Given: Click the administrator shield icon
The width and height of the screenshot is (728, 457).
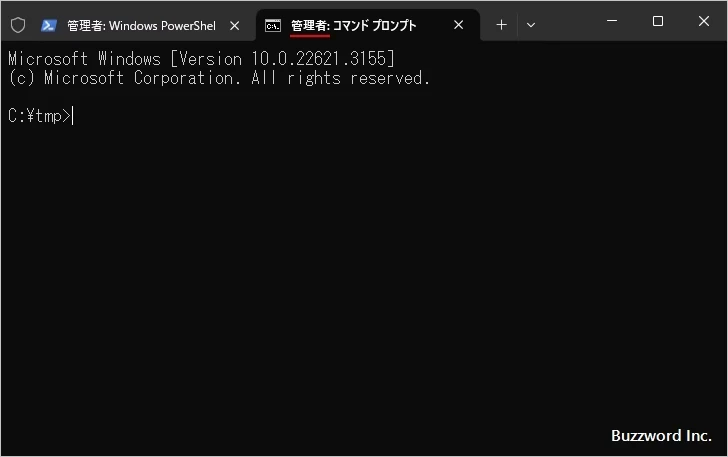Looking at the screenshot, I should tap(18, 25).
